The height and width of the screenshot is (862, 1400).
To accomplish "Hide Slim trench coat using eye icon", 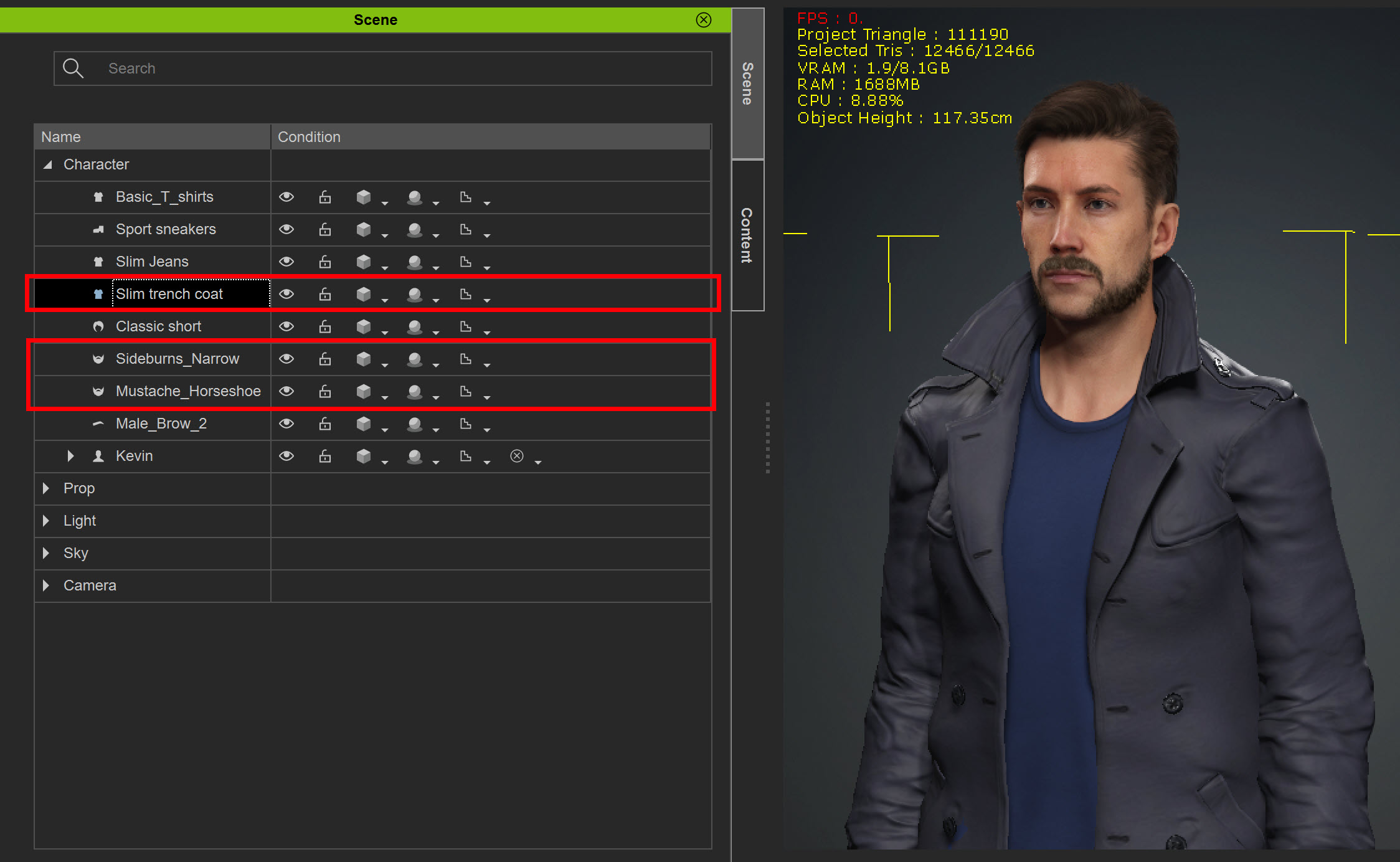I will pyautogui.click(x=286, y=294).
